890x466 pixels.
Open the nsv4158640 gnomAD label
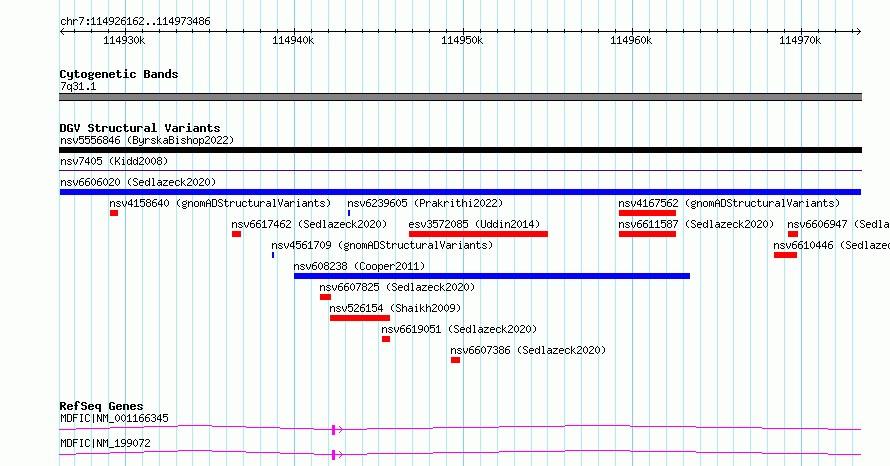(x=220, y=203)
